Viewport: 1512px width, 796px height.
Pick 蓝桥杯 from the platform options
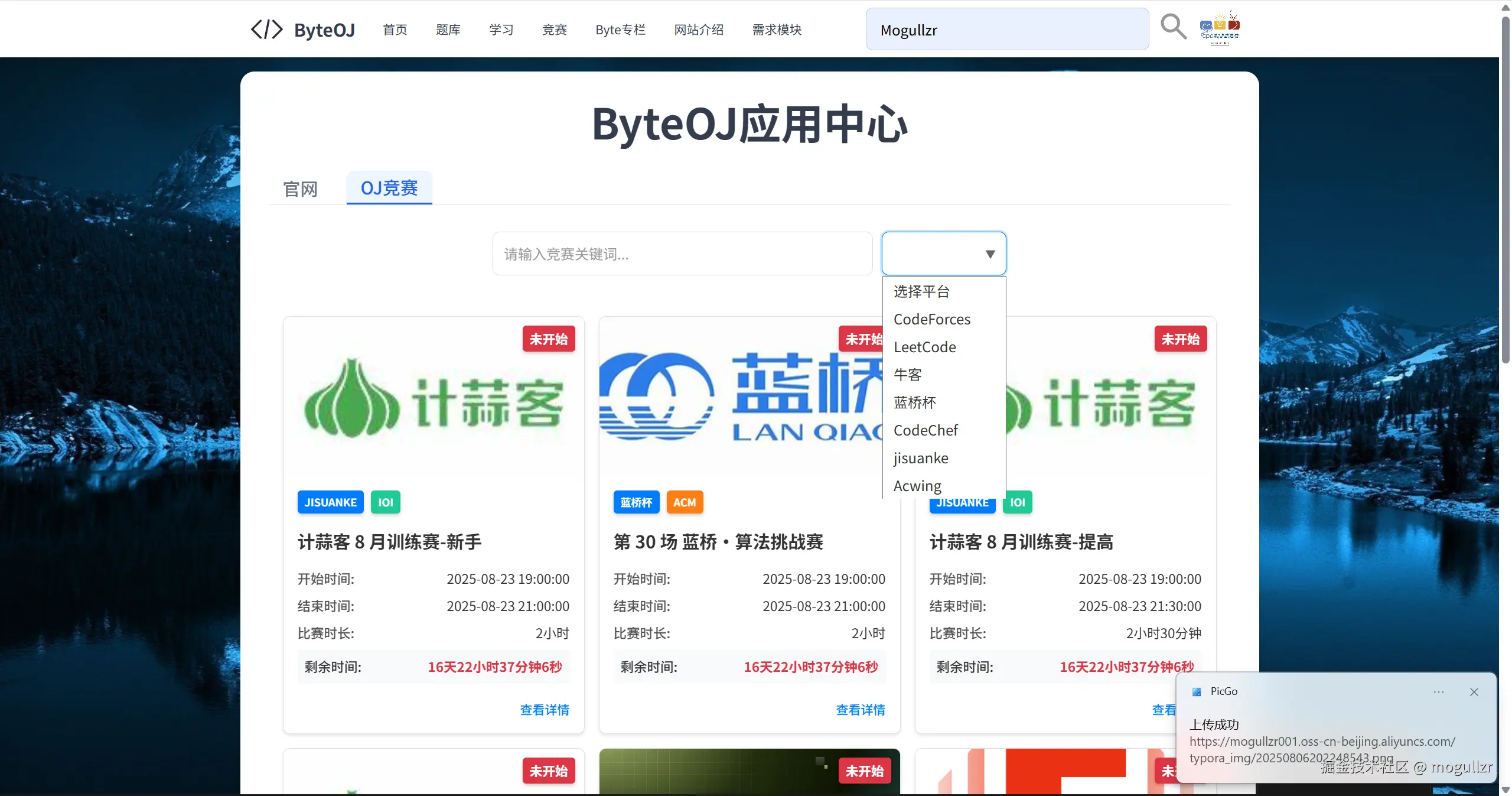tap(914, 403)
